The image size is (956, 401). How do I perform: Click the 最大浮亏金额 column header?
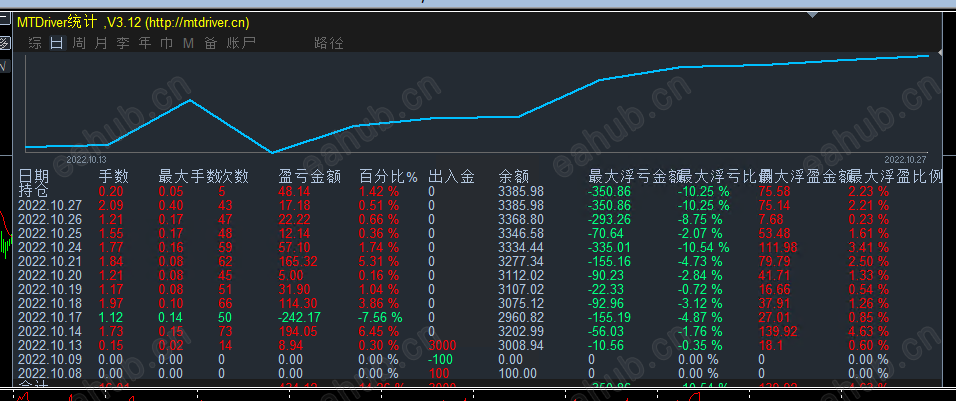[x=633, y=177]
